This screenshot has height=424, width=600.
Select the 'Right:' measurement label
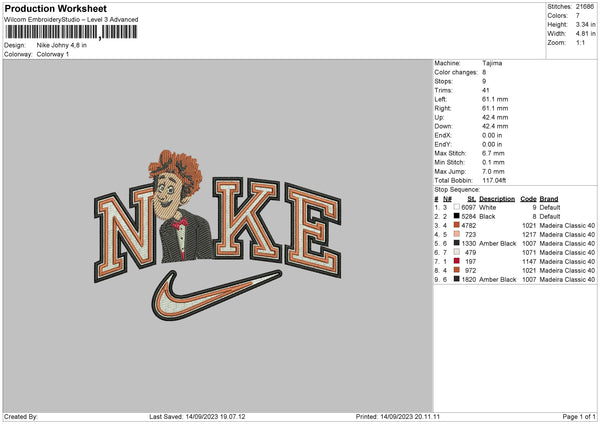coord(441,108)
